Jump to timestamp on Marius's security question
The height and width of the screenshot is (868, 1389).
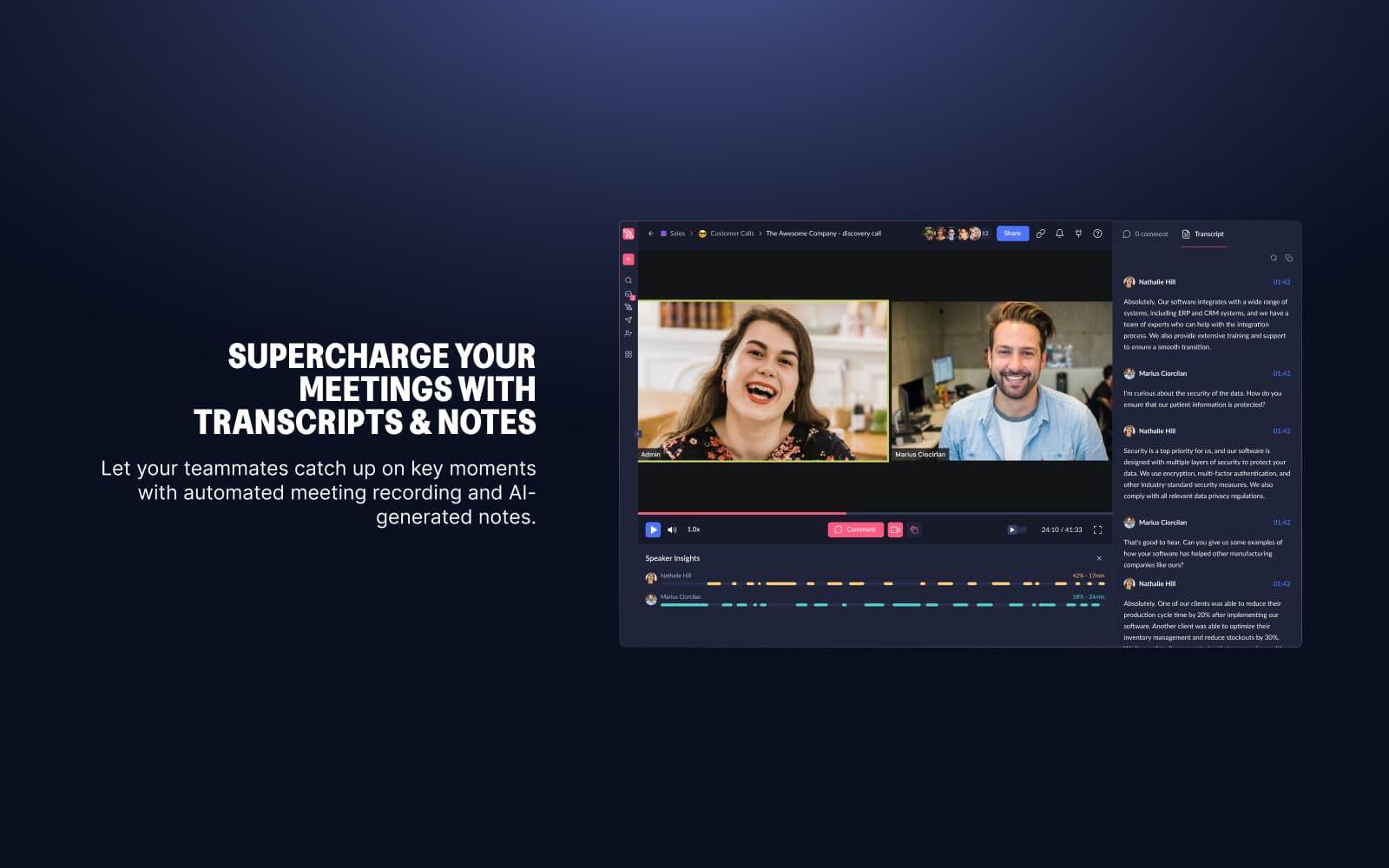point(1281,373)
